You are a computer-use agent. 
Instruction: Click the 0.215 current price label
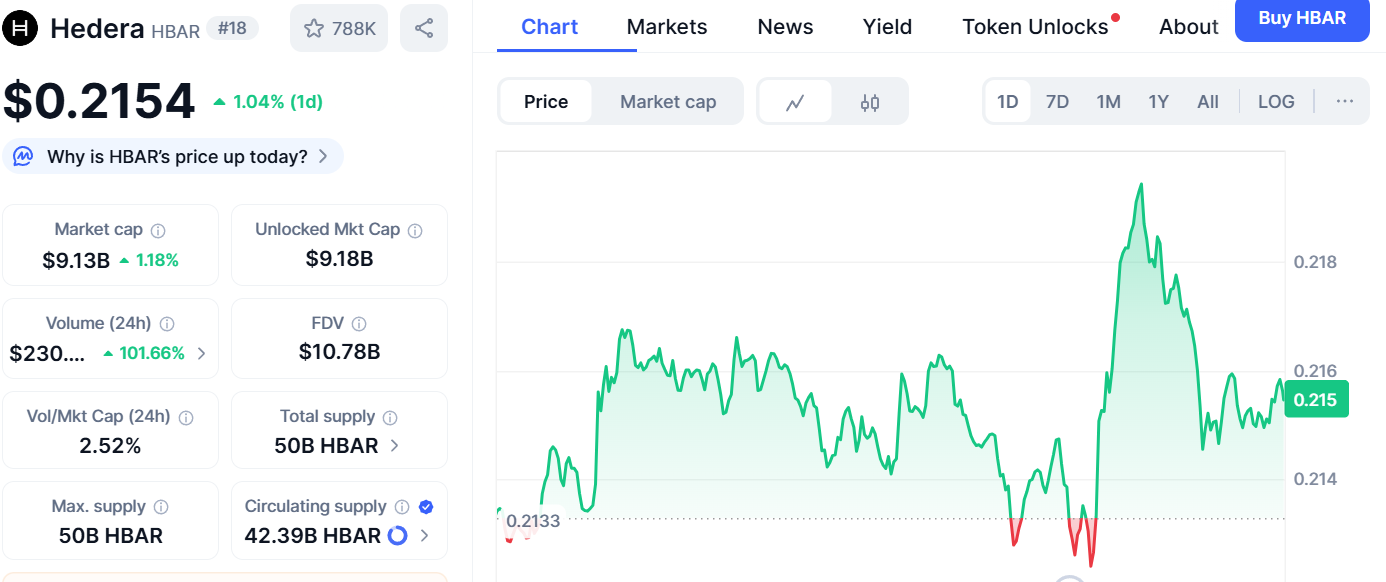pos(1316,400)
